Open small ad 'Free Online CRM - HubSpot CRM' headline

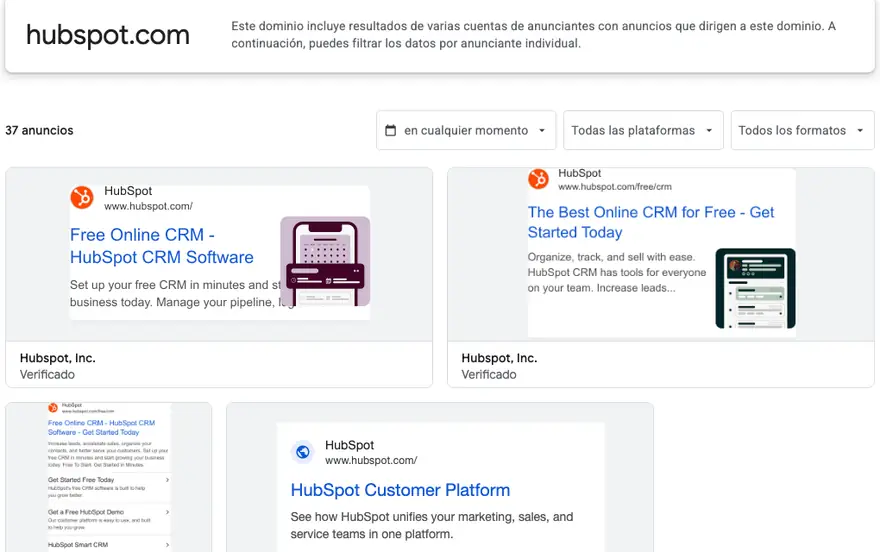click(x=102, y=427)
